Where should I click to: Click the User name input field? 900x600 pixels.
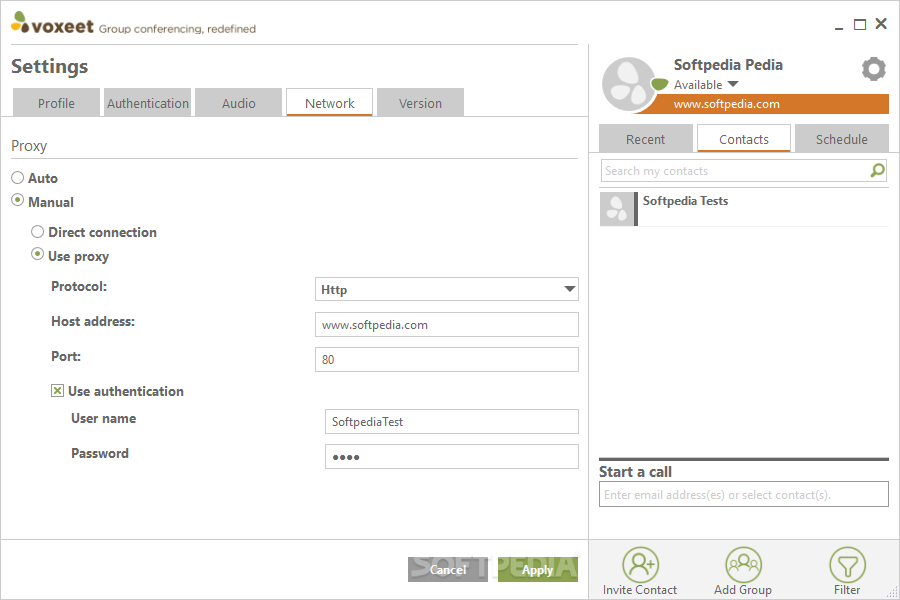(x=452, y=421)
